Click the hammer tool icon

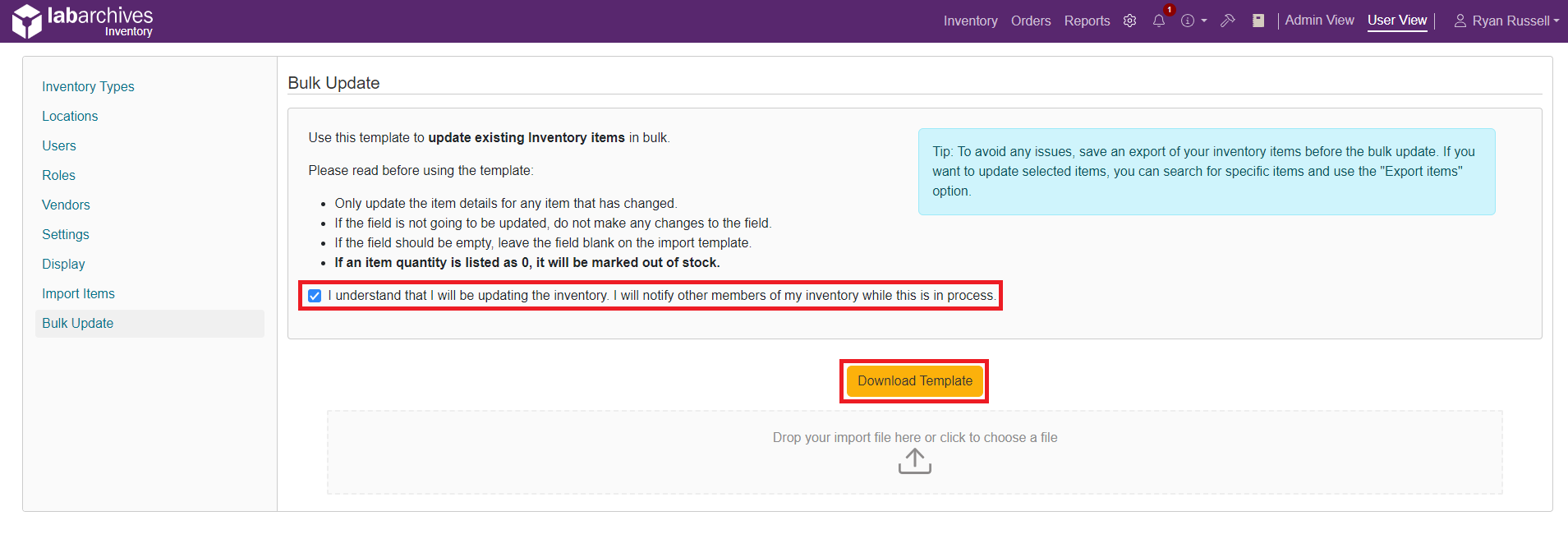pos(1228,21)
